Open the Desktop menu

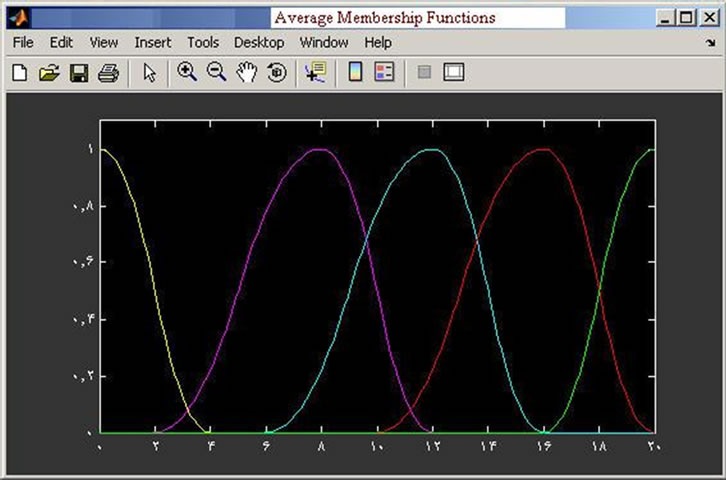[259, 43]
